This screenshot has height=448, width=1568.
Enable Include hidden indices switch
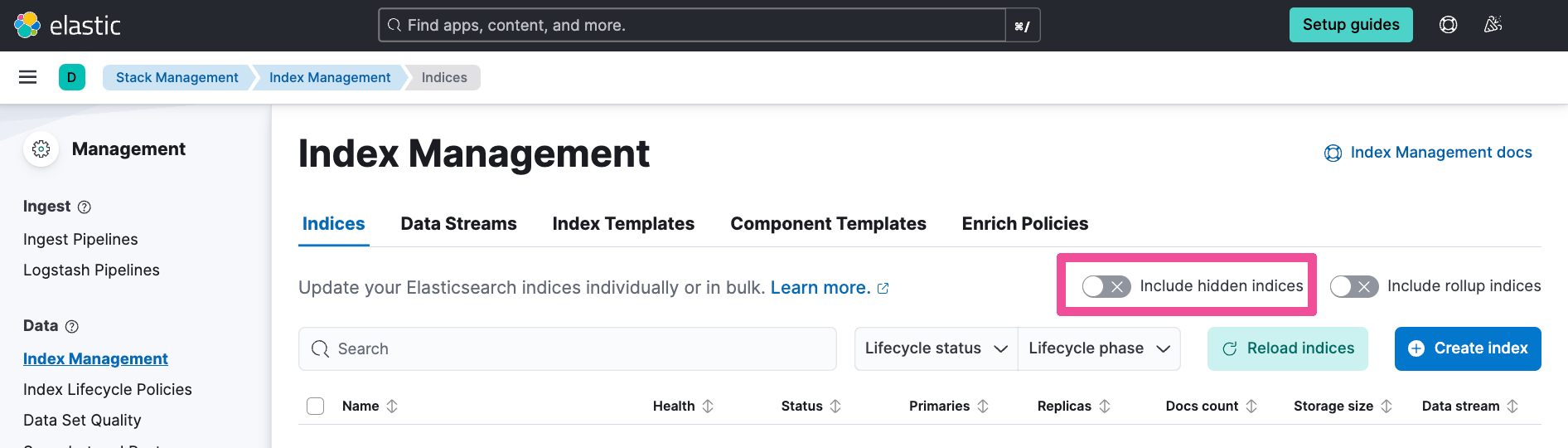coord(1106,286)
